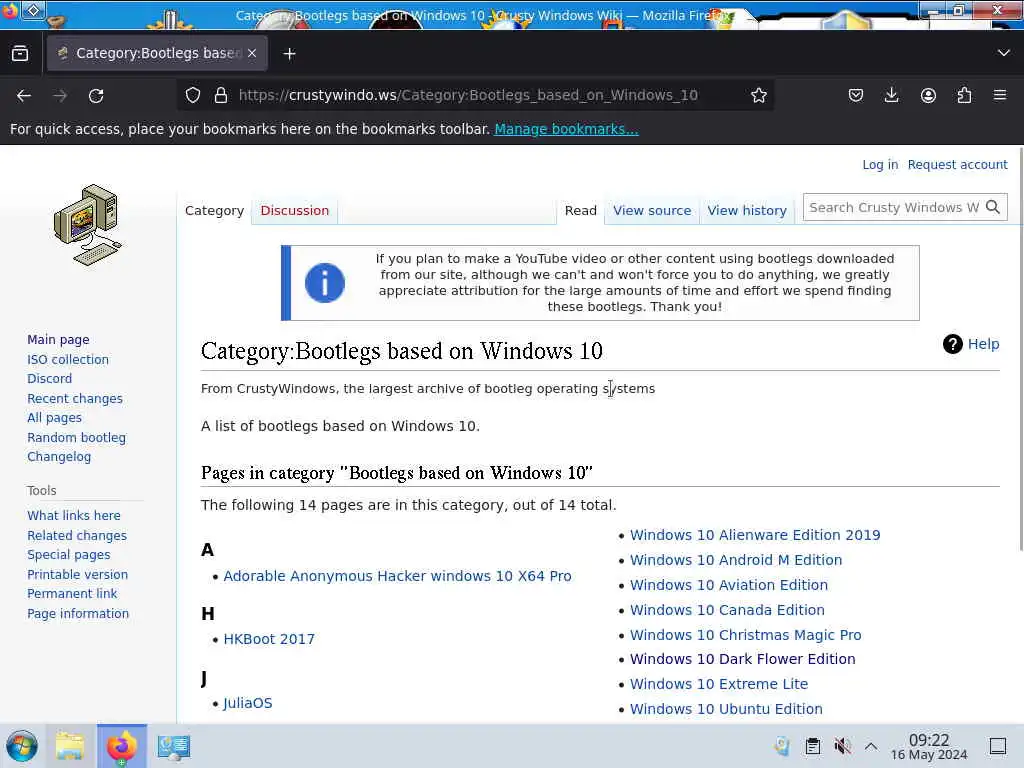Image resolution: width=1024 pixels, height=768 pixels.
Task: Open Firefox hamburger application menu
Action: (x=1000, y=95)
